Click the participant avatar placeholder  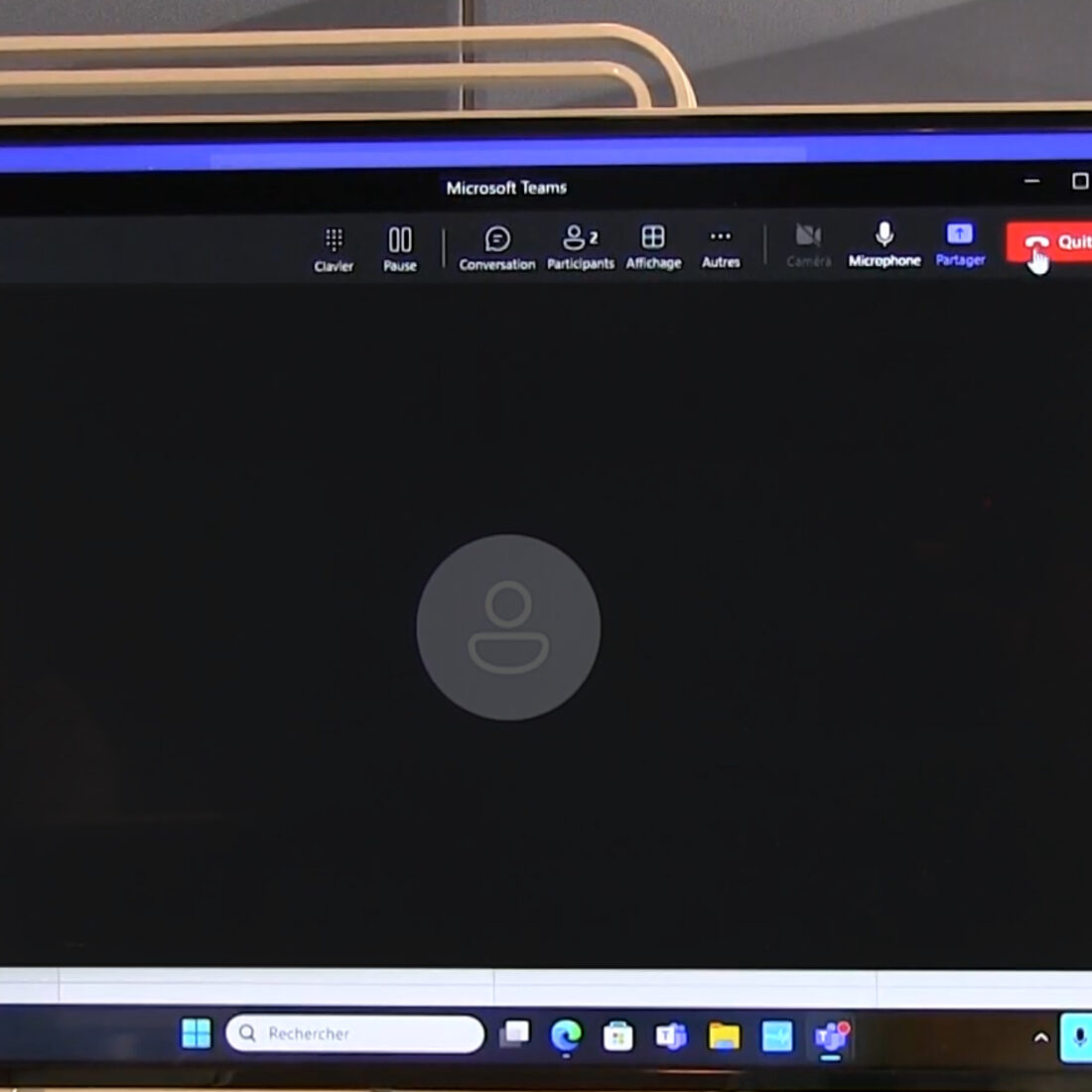pyautogui.click(x=508, y=626)
